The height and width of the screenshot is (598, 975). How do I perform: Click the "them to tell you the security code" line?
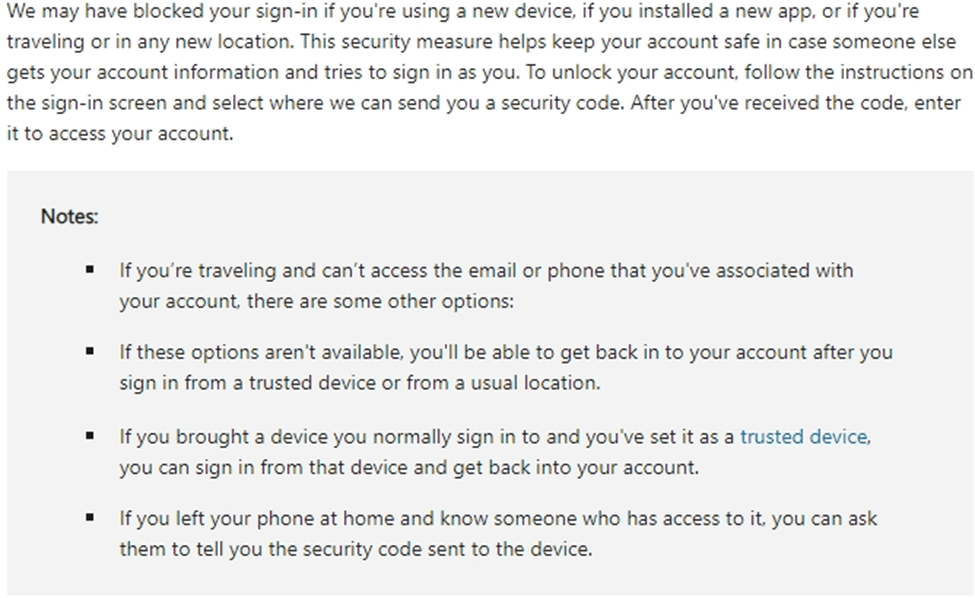click(356, 550)
